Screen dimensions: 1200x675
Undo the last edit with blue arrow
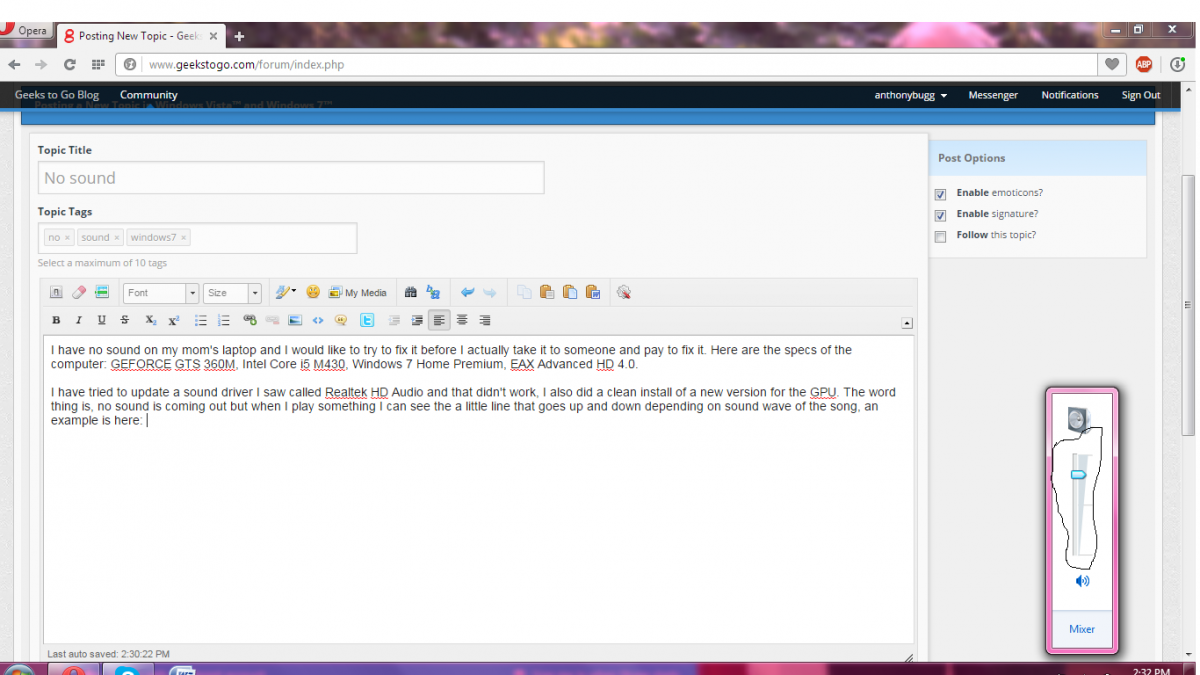point(467,293)
